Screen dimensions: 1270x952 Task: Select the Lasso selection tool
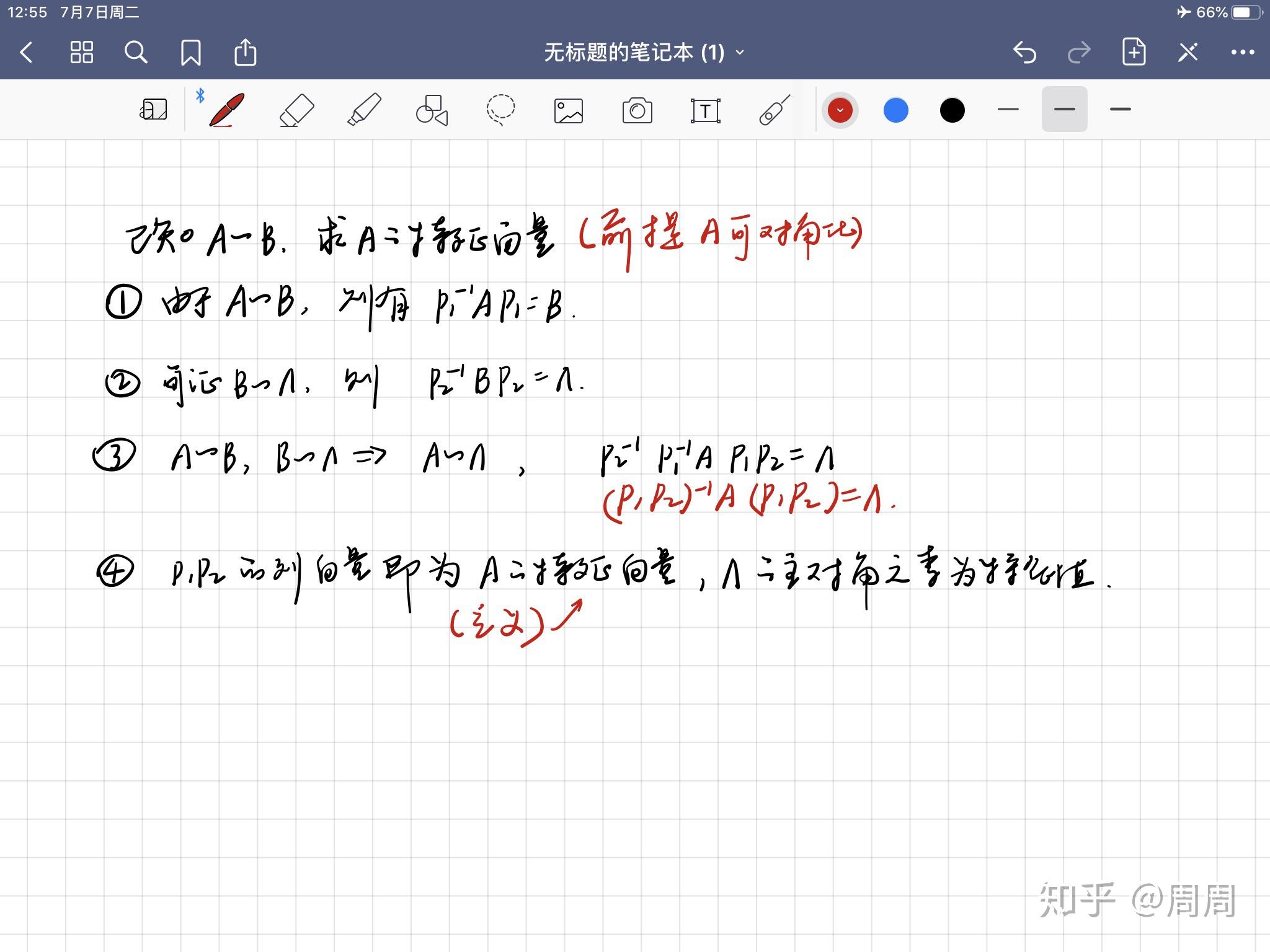pyautogui.click(x=500, y=110)
